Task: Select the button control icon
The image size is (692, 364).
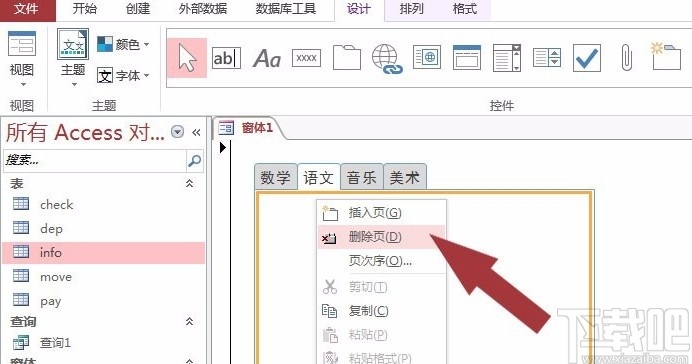Action: pos(306,58)
